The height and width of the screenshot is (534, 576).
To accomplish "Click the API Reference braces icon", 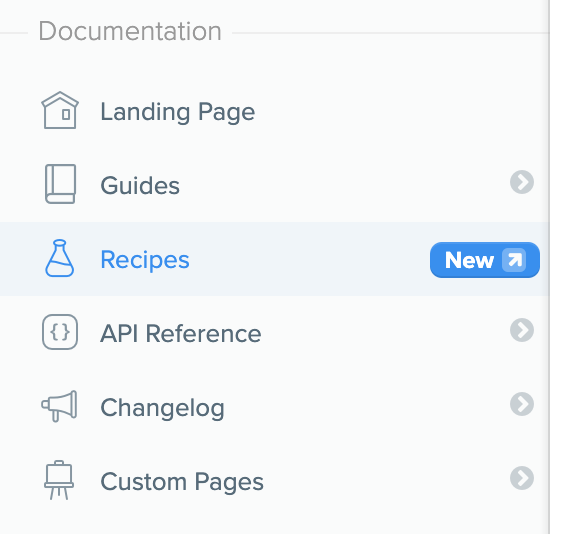I will [60, 332].
